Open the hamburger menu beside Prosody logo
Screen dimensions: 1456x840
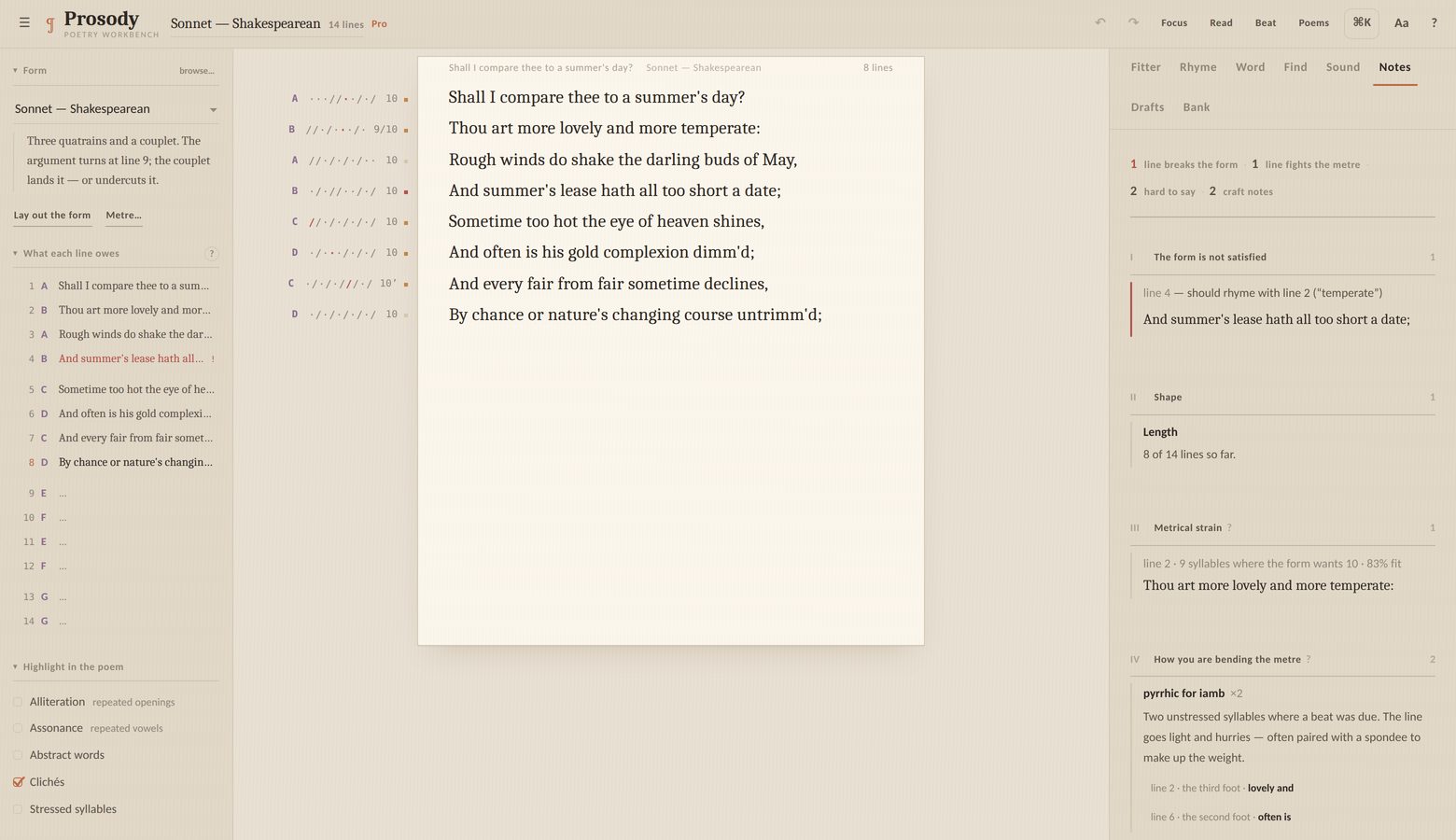point(24,22)
